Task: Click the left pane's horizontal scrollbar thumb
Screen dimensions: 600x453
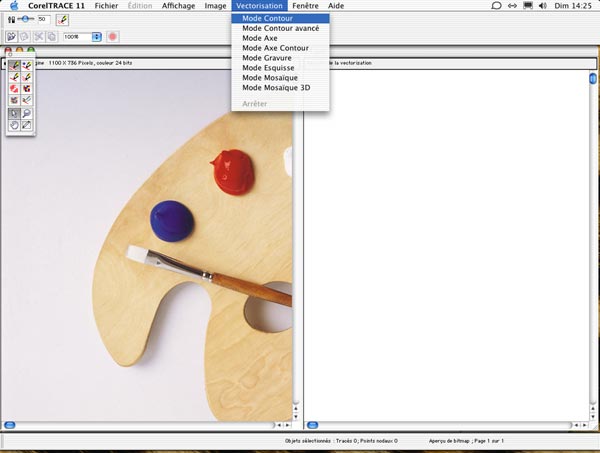Action: click(10, 426)
